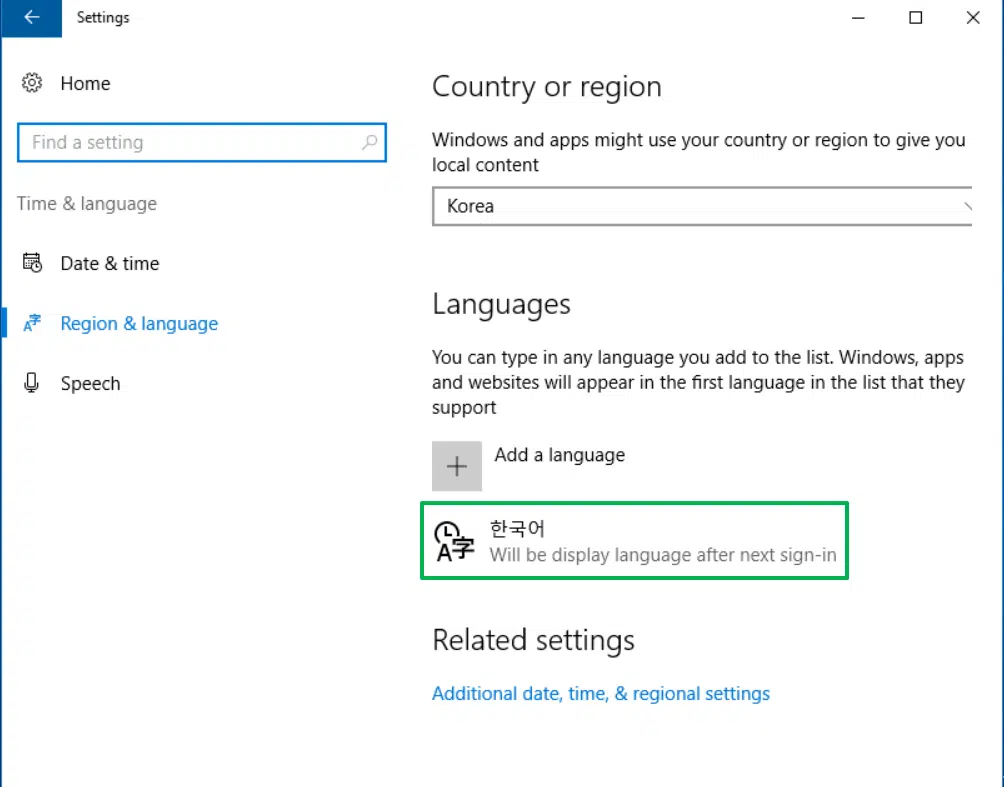Click the magnifier icon in search box

coord(369,142)
